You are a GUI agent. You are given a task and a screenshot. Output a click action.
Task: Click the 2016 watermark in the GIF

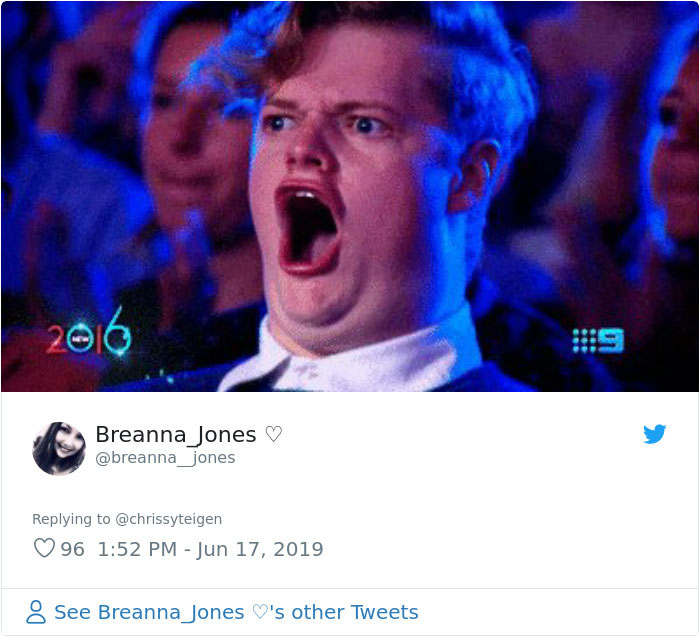coord(89,333)
